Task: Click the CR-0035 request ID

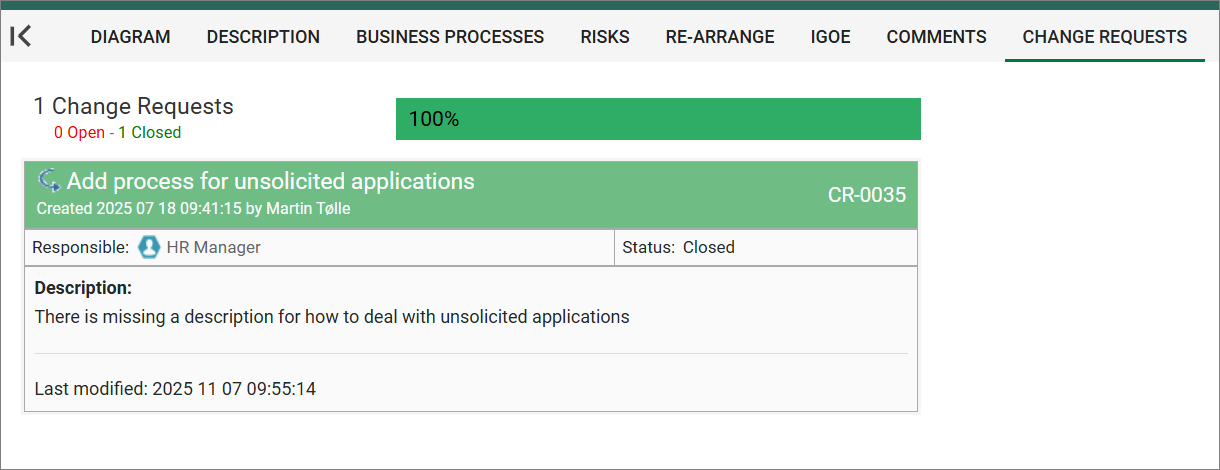Action: tap(866, 195)
